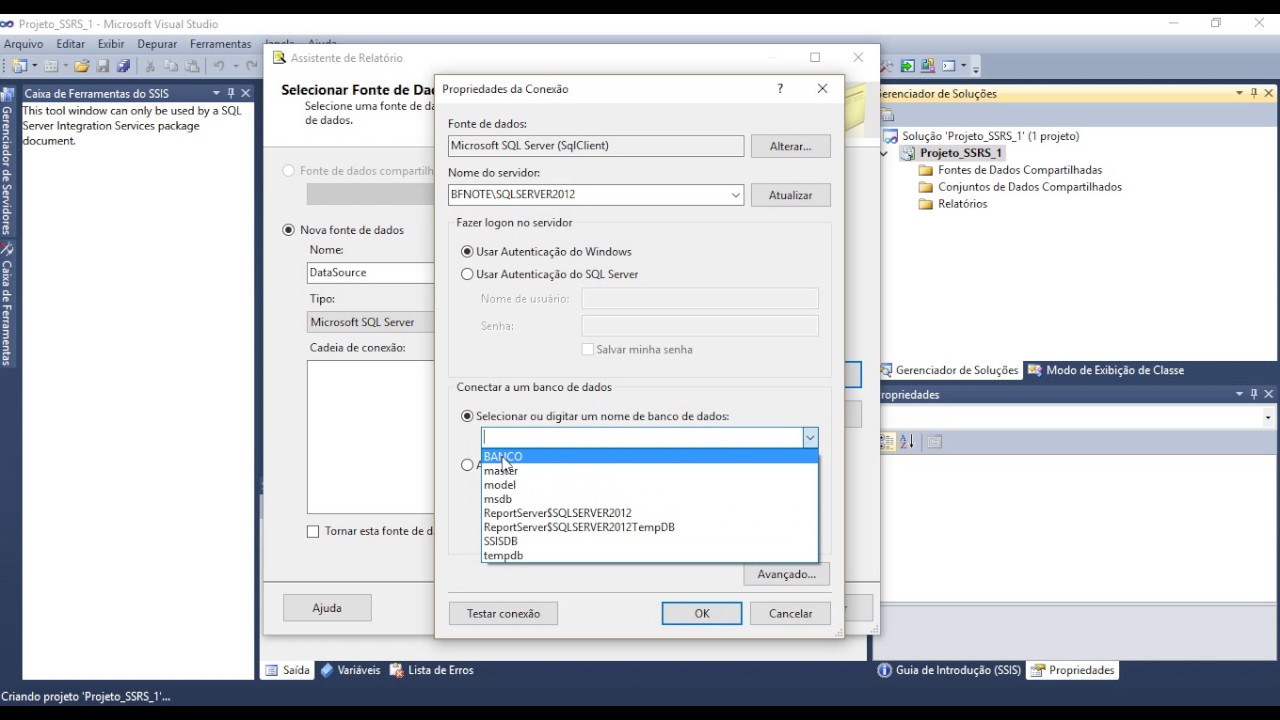Select Nova fonte de dados radio button
Screen dimensions: 1280x720
pos(289,230)
